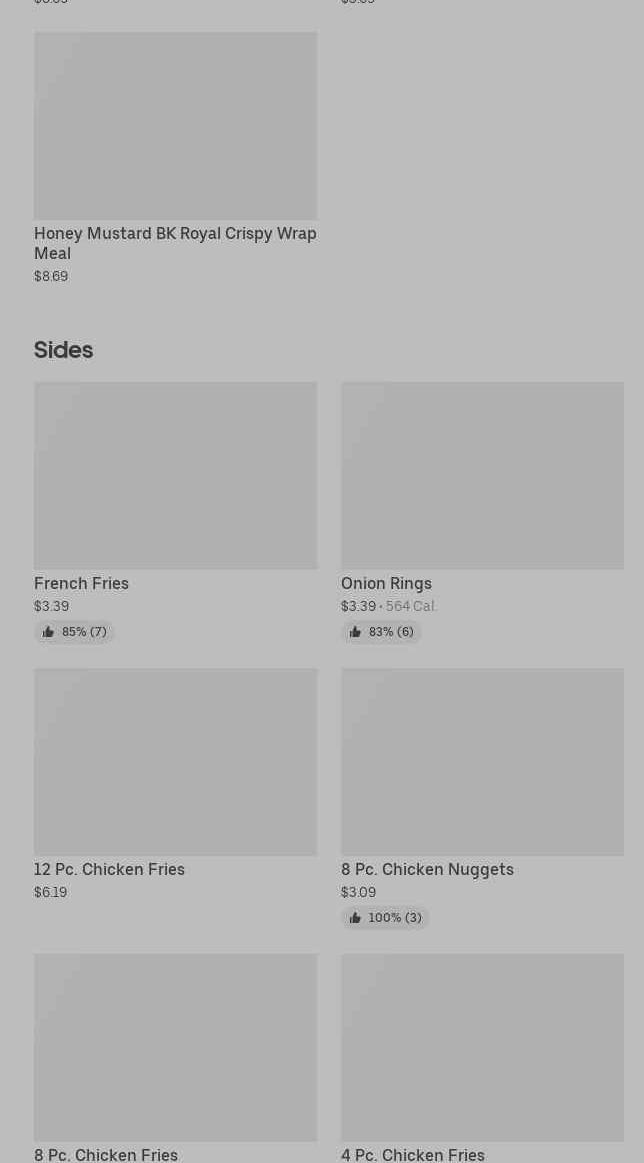Open Honey Mustard BK Royal Crispy Wrap Meal title

[x=175, y=243]
